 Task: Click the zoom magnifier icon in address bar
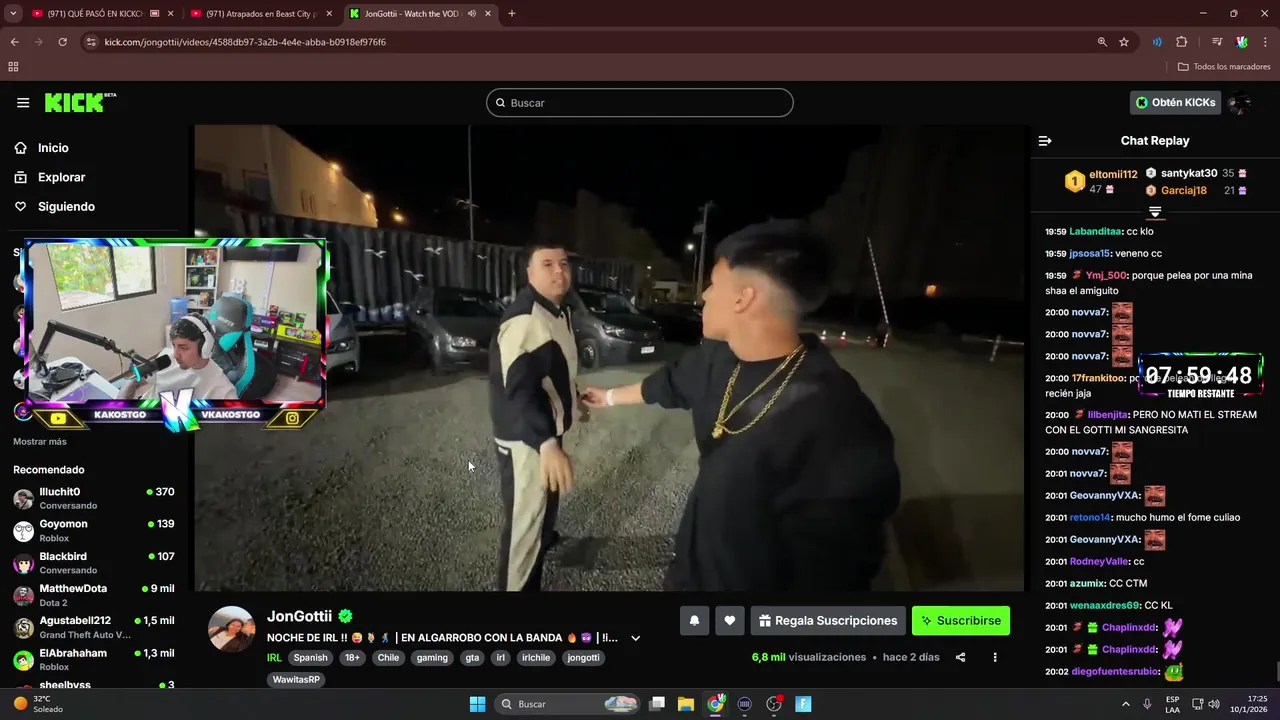(x=1102, y=42)
